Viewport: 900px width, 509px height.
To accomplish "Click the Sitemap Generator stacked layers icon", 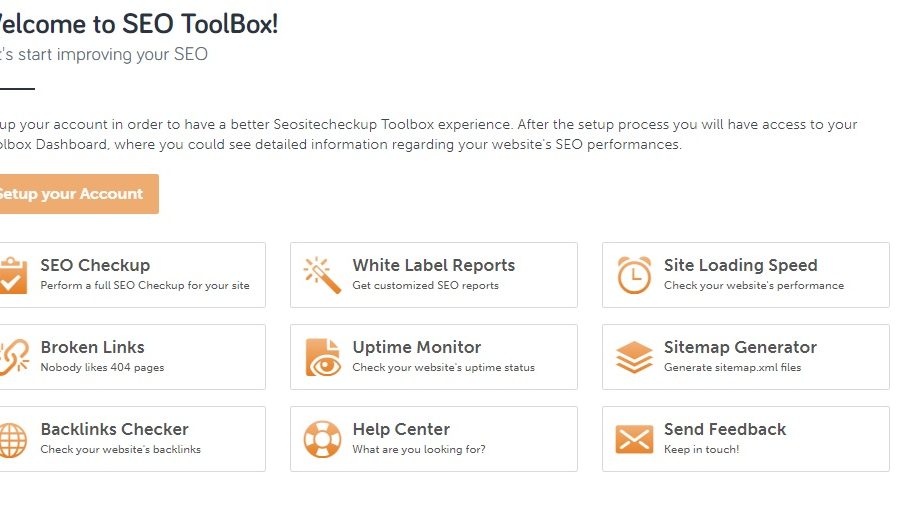I will 634,357.
